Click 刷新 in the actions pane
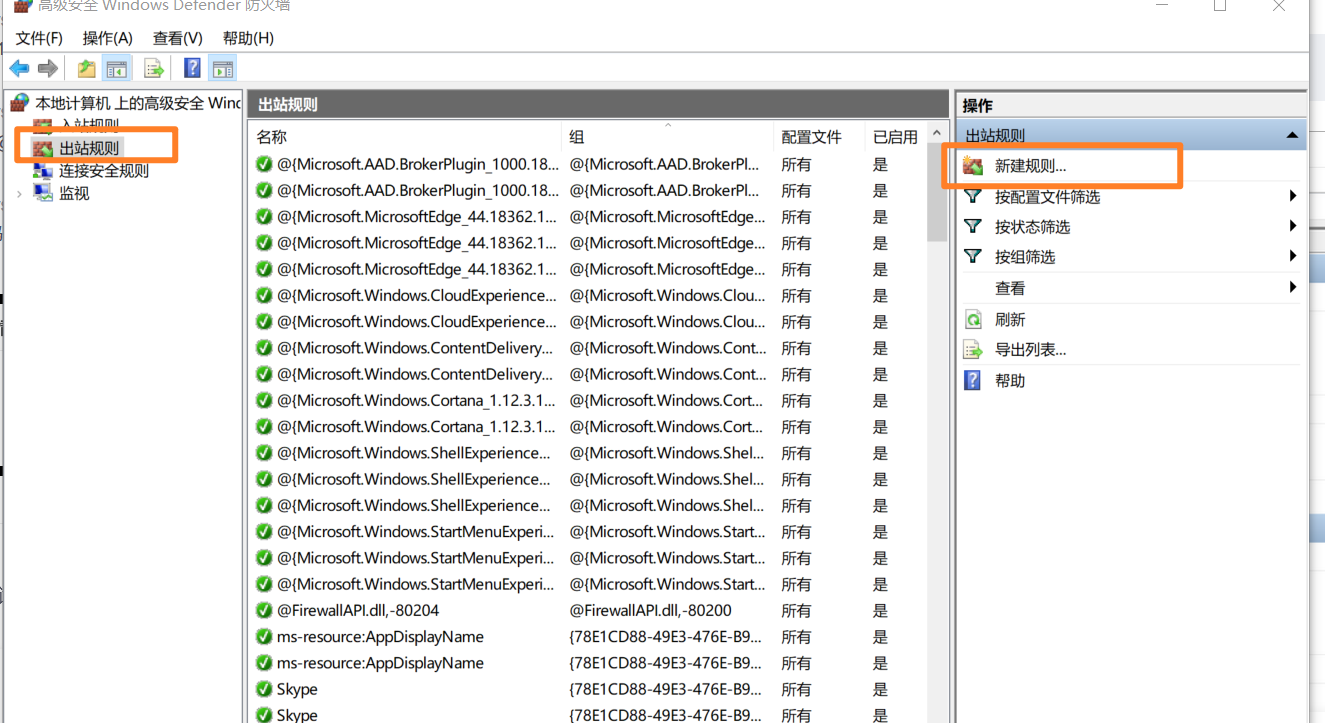This screenshot has width=1325, height=723. [x=1010, y=320]
